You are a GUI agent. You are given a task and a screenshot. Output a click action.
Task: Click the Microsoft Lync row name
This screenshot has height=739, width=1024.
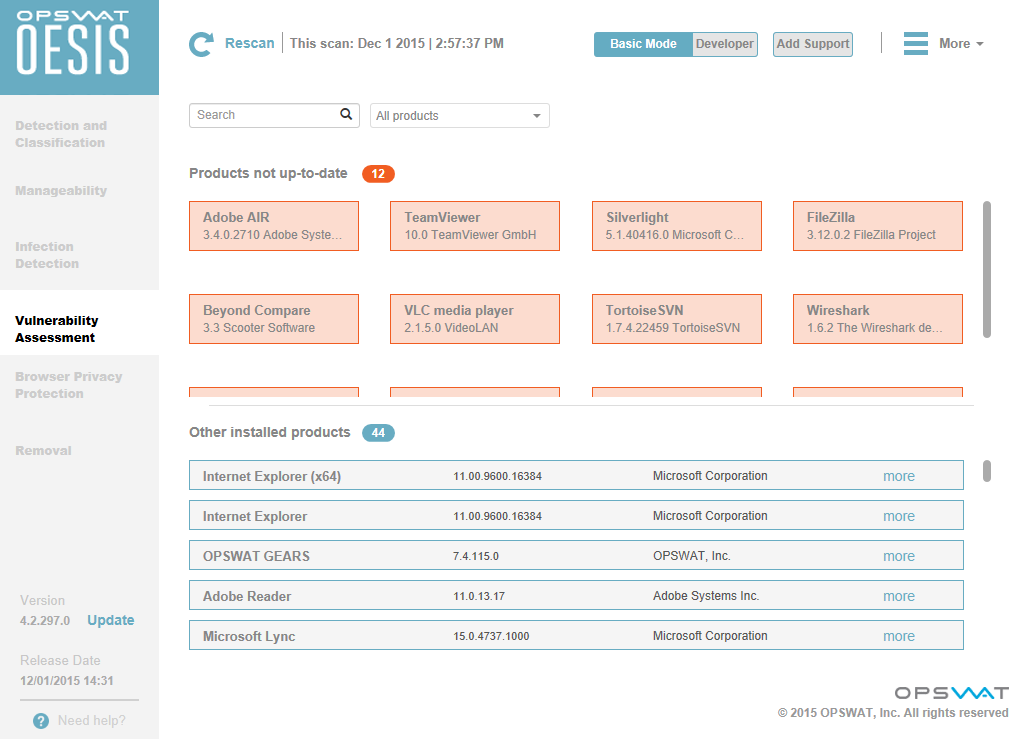coord(249,637)
